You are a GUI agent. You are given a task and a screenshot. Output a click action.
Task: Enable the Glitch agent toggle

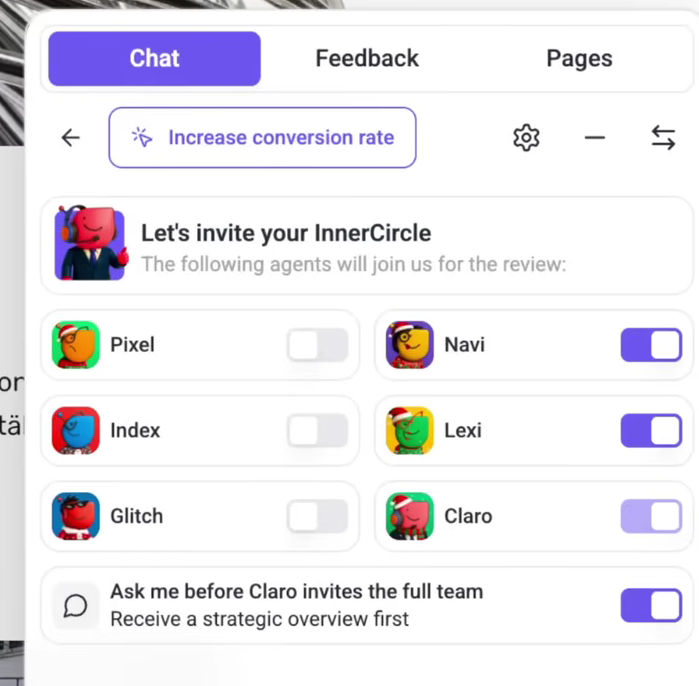tap(317, 516)
